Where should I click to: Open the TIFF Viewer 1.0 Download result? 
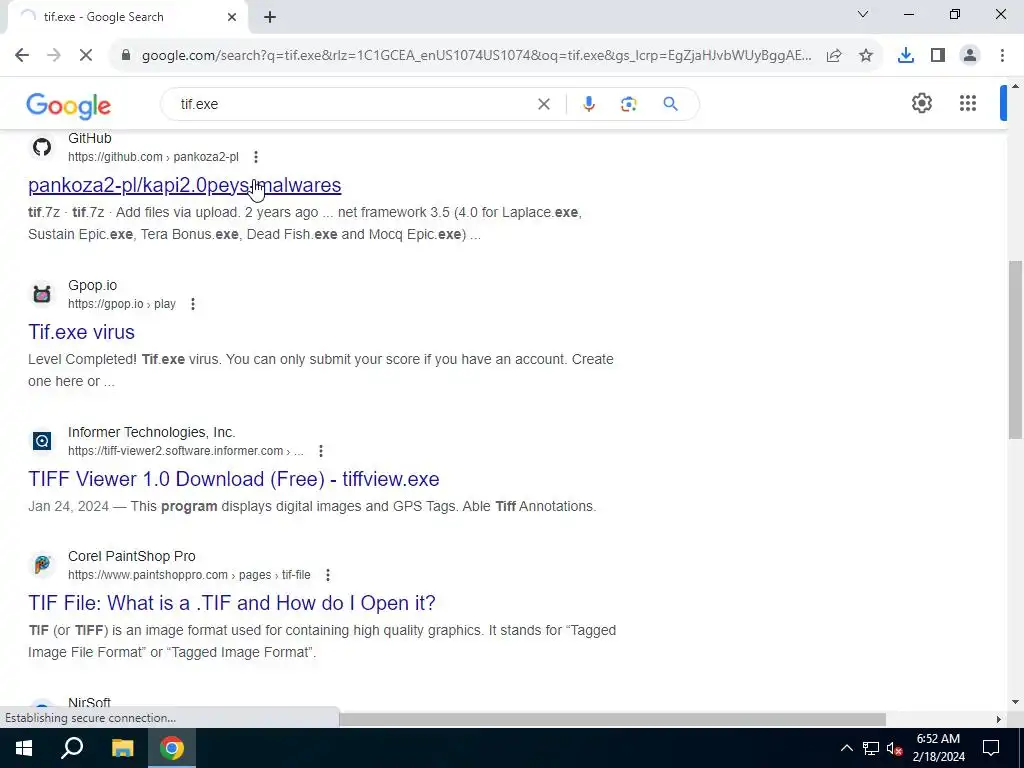tap(234, 479)
